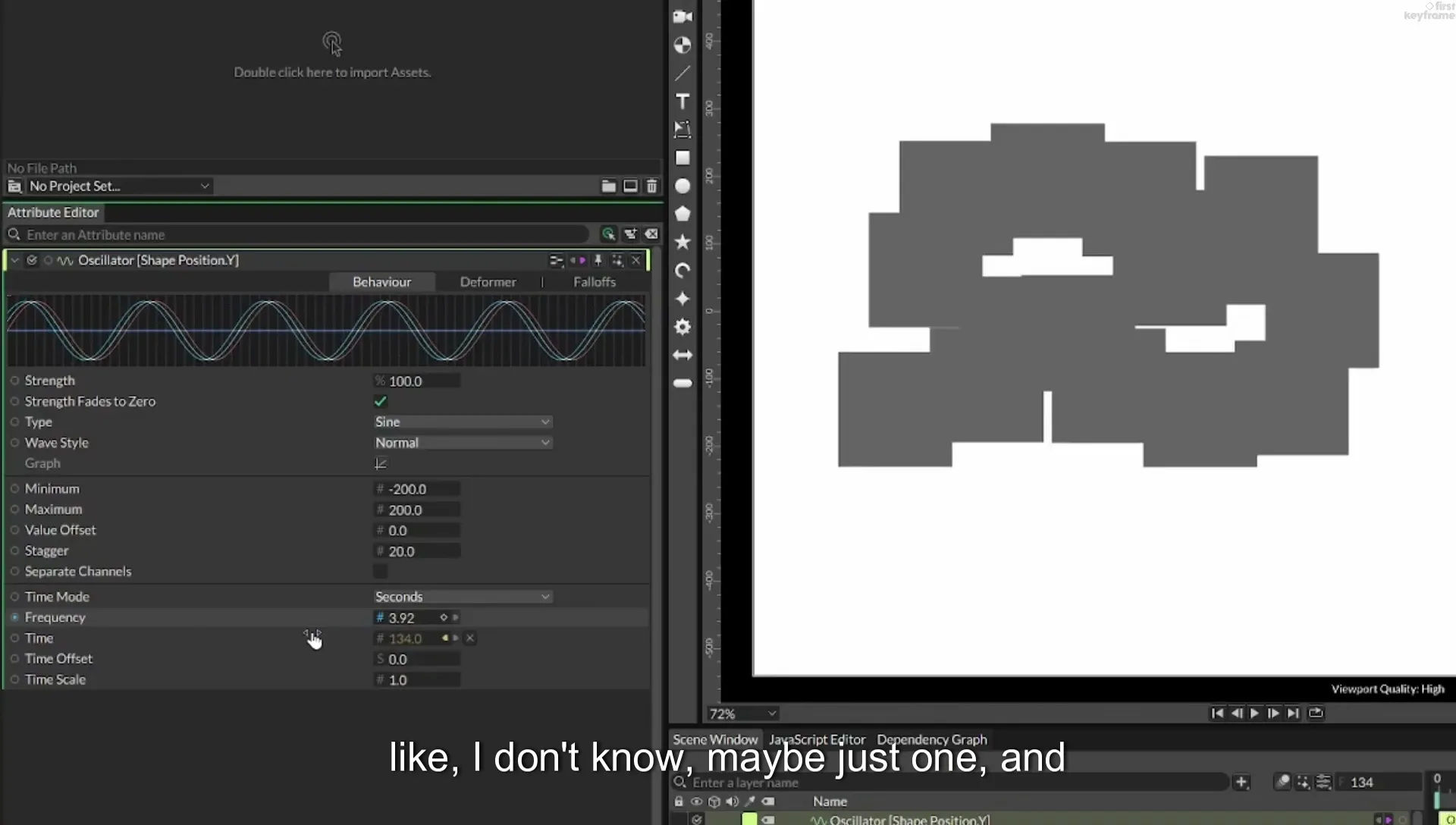
Task: Select the Text tool in the toolbar
Action: [x=682, y=102]
